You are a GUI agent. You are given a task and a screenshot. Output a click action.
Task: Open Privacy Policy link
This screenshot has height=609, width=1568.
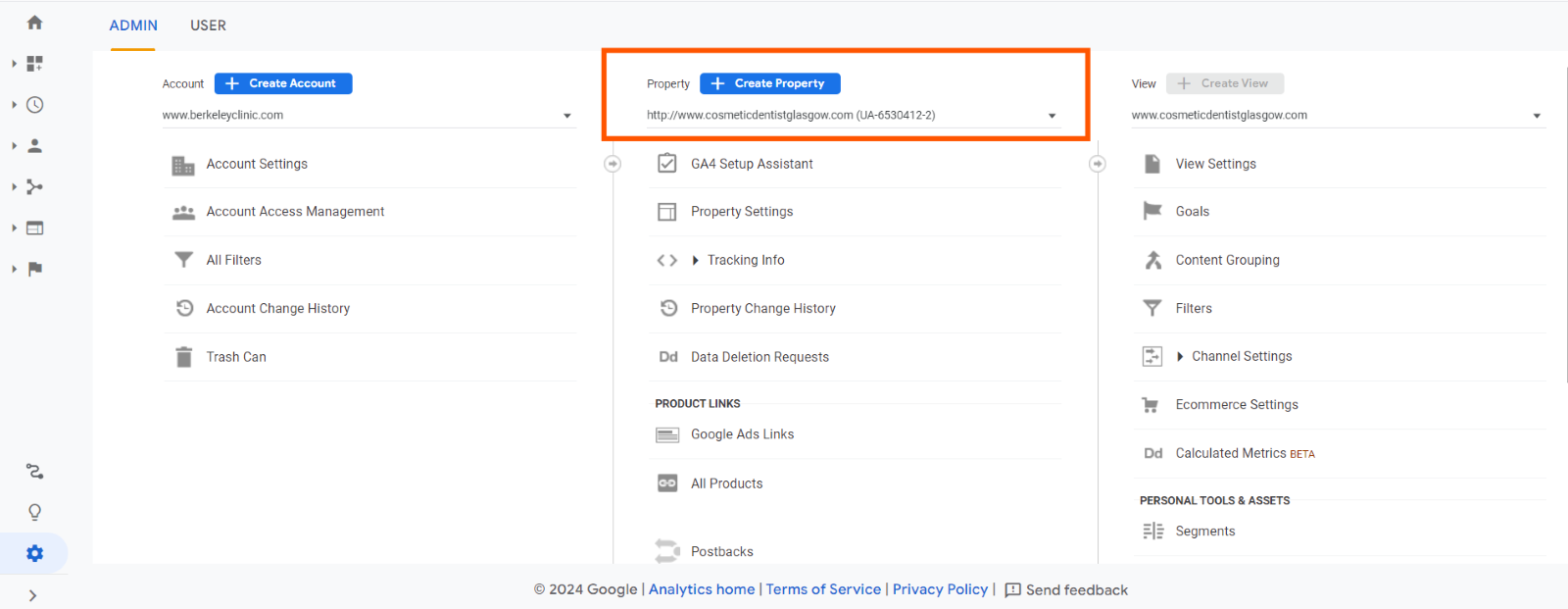[940, 589]
